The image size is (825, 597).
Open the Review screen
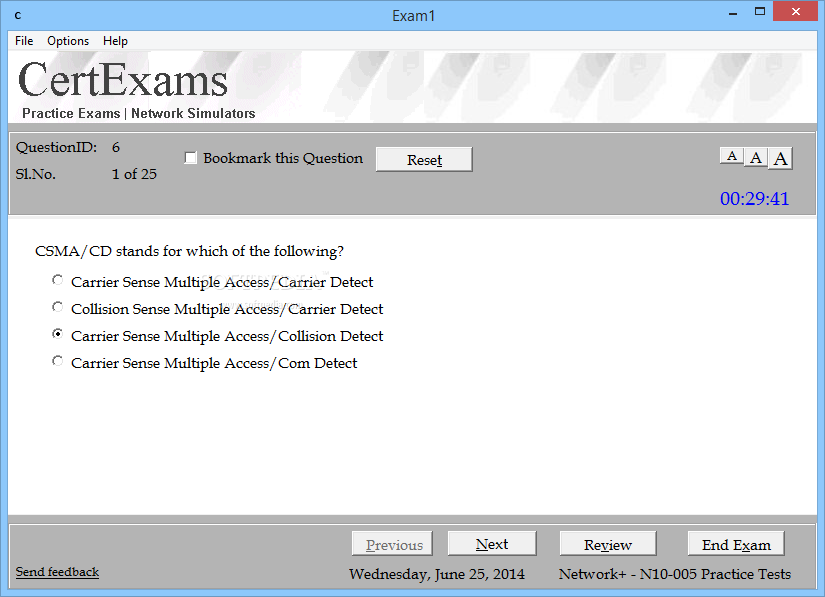608,544
